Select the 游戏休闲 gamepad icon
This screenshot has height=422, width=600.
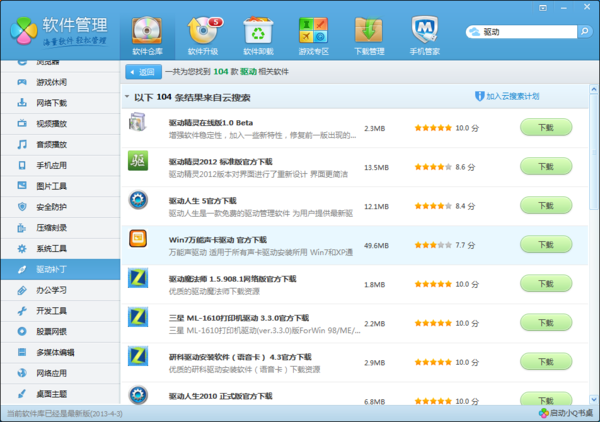point(22,82)
